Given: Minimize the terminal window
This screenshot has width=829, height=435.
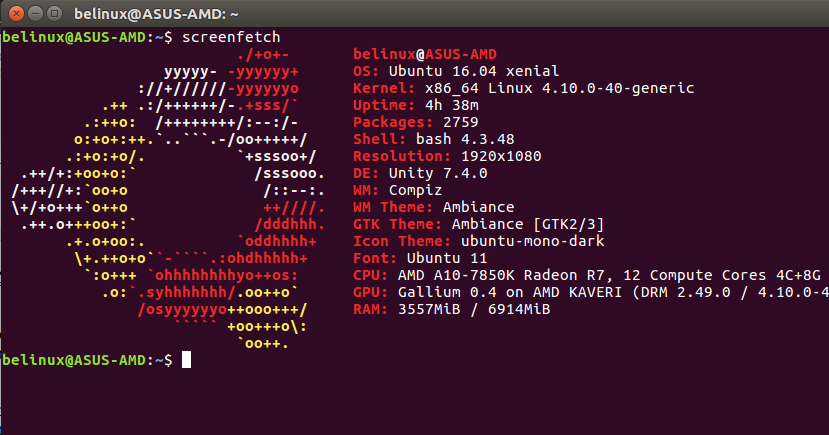Looking at the screenshot, I should click(x=35, y=13).
